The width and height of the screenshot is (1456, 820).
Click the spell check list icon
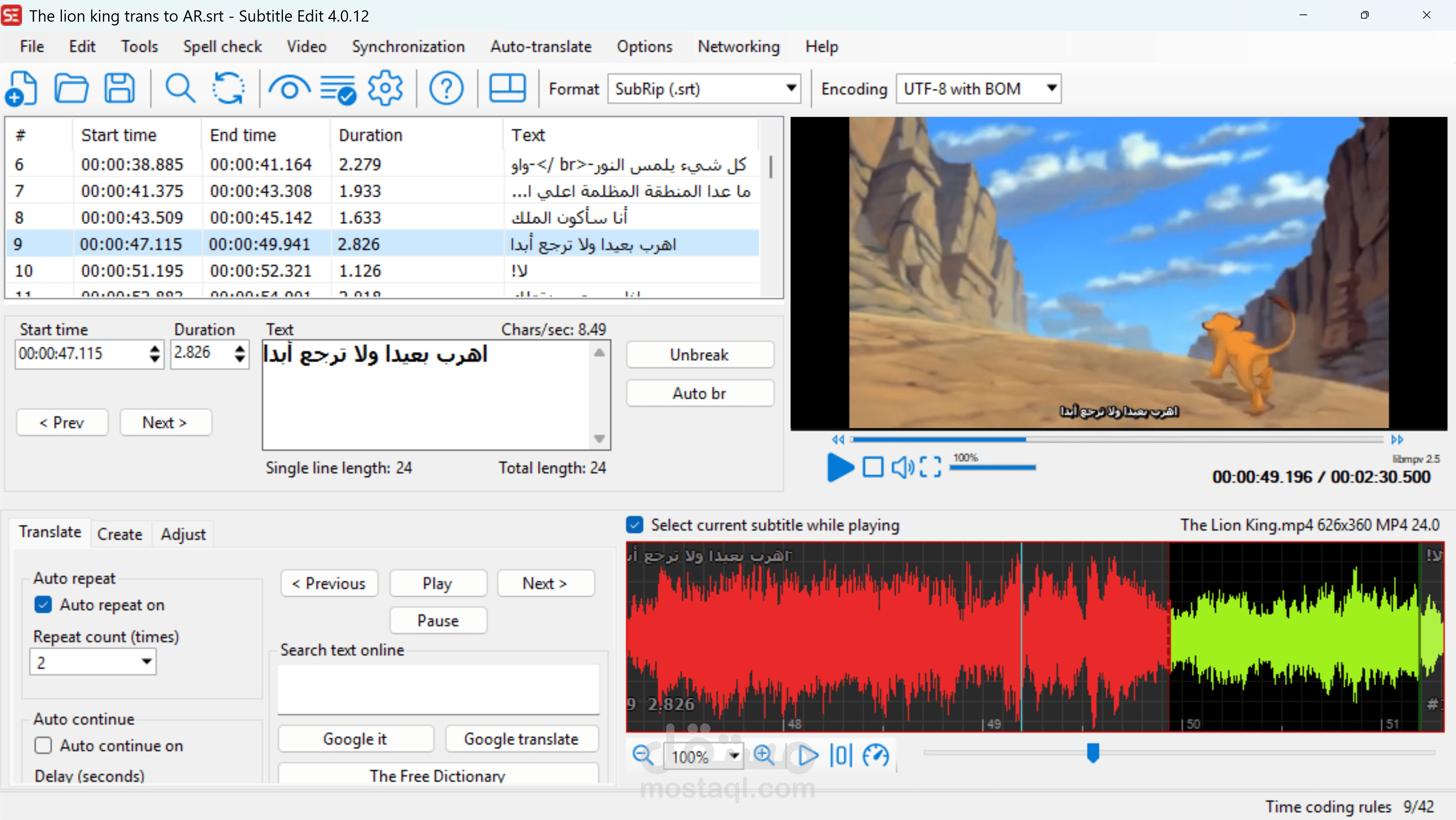[338, 89]
